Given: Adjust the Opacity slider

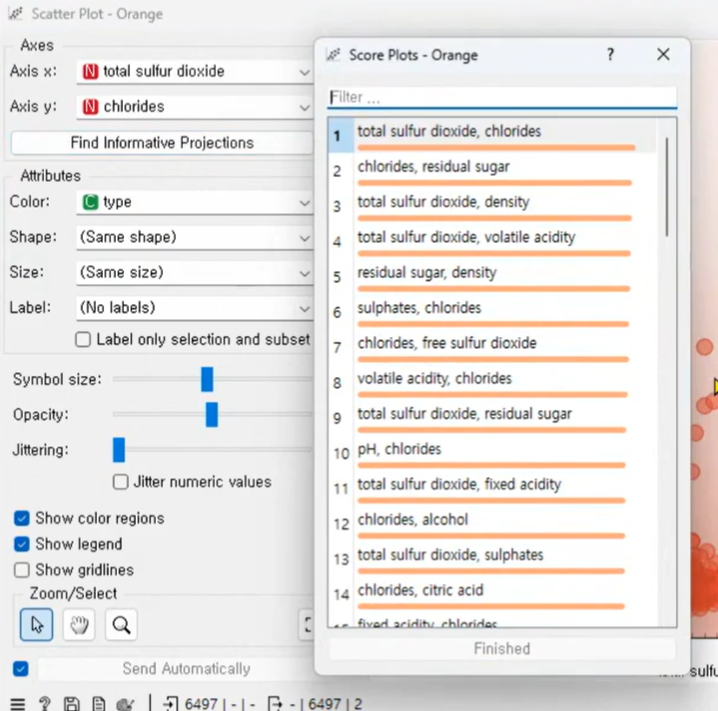Looking at the screenshot, I should click(212, 414).
